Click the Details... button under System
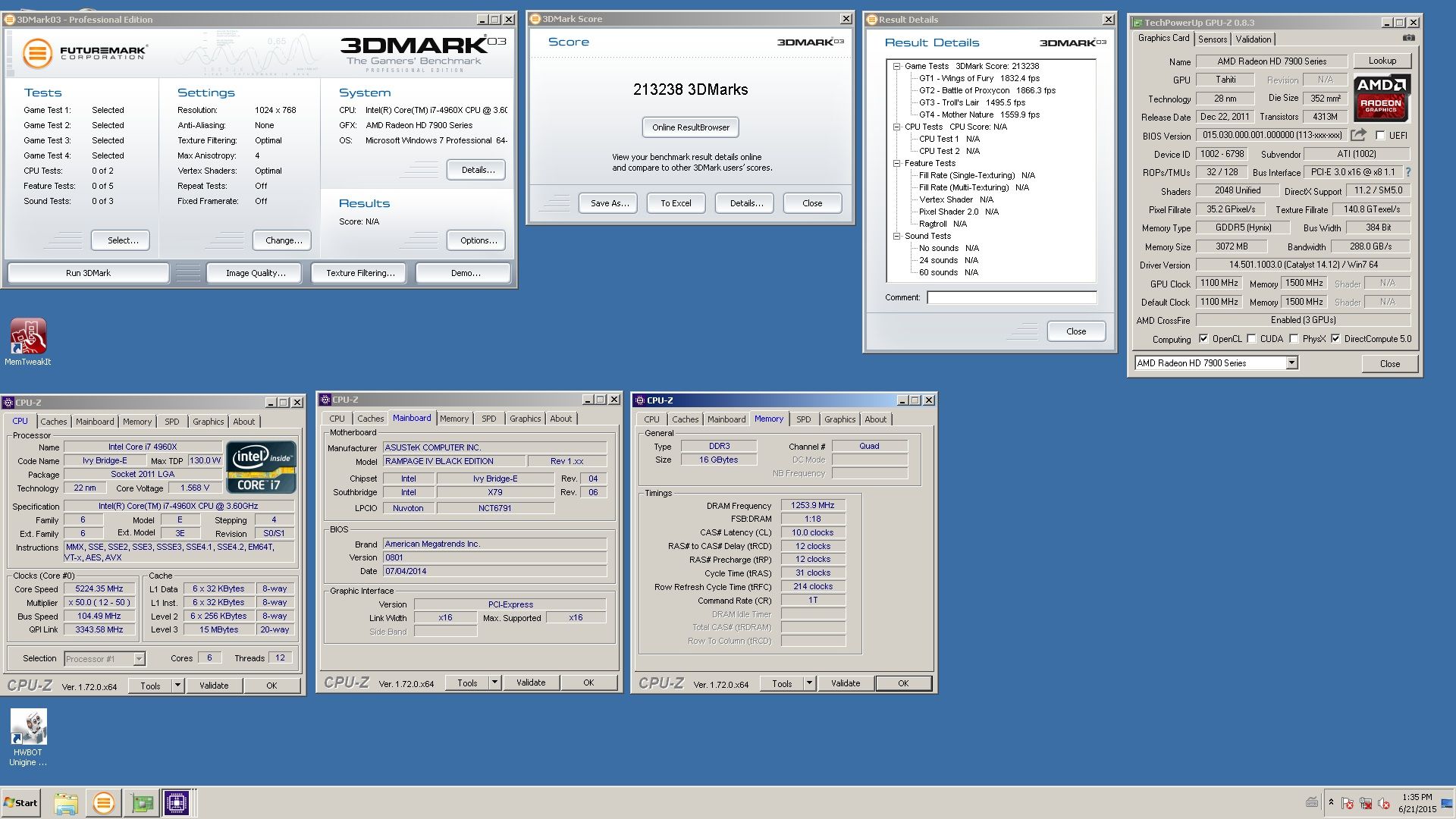 [478, 170]
